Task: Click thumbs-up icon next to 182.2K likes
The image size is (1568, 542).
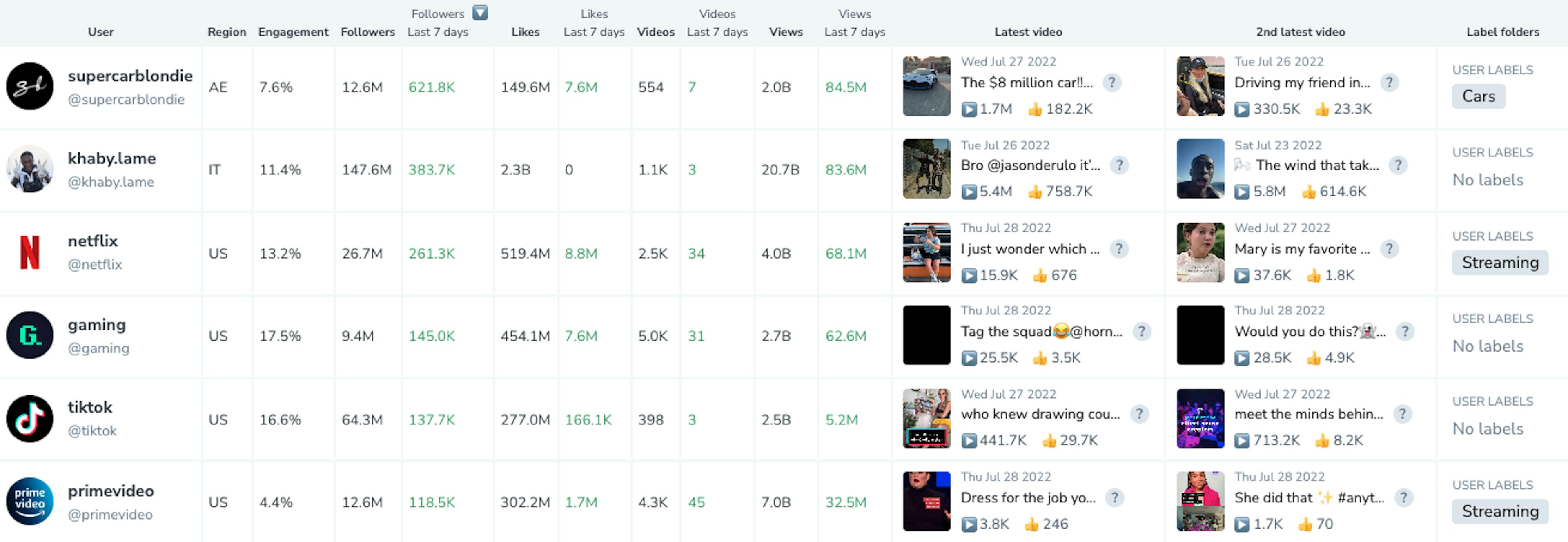Action: [x=1035, y=109]
